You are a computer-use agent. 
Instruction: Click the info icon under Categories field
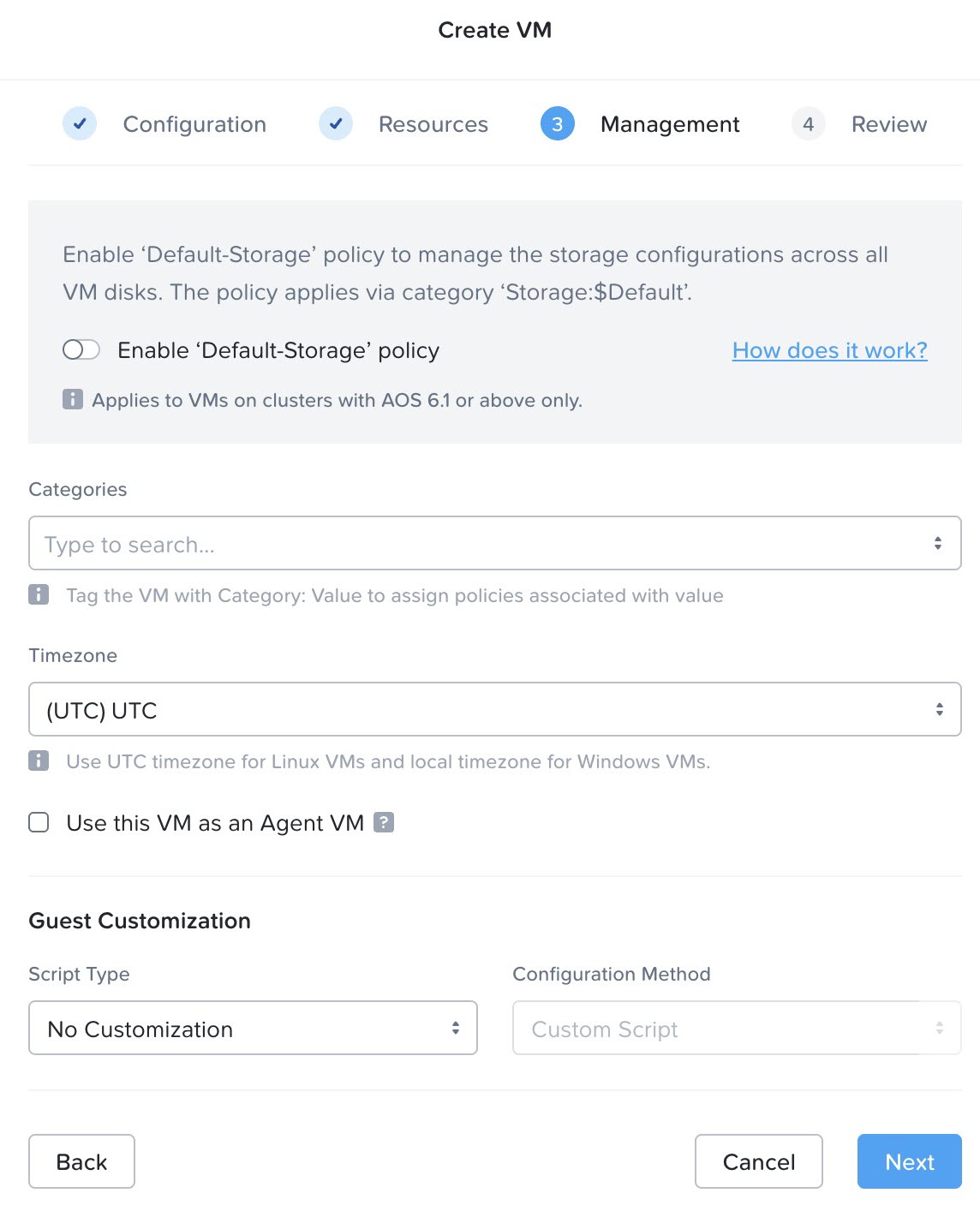click(x=39, y=594)
